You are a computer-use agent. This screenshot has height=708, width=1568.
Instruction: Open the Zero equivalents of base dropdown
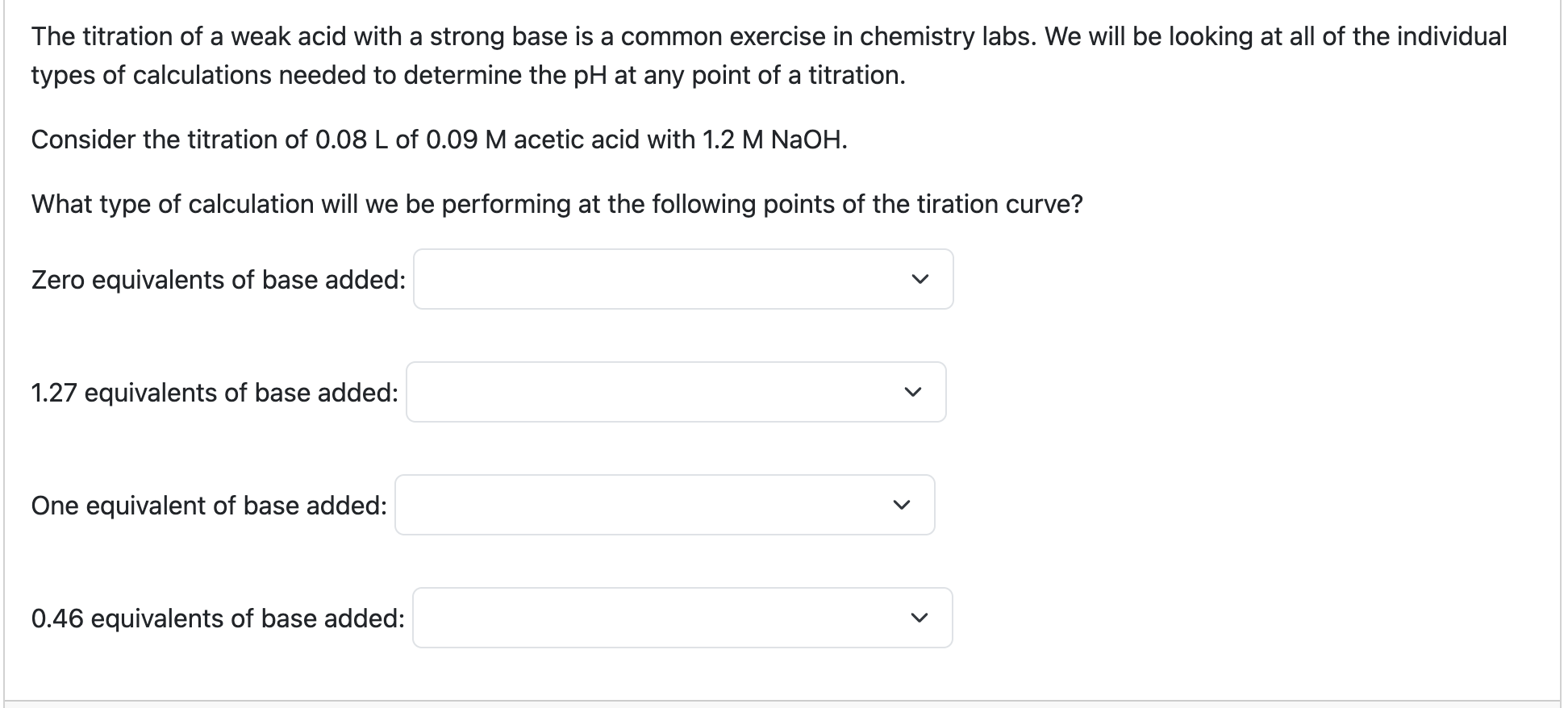[x=682, y=279]
